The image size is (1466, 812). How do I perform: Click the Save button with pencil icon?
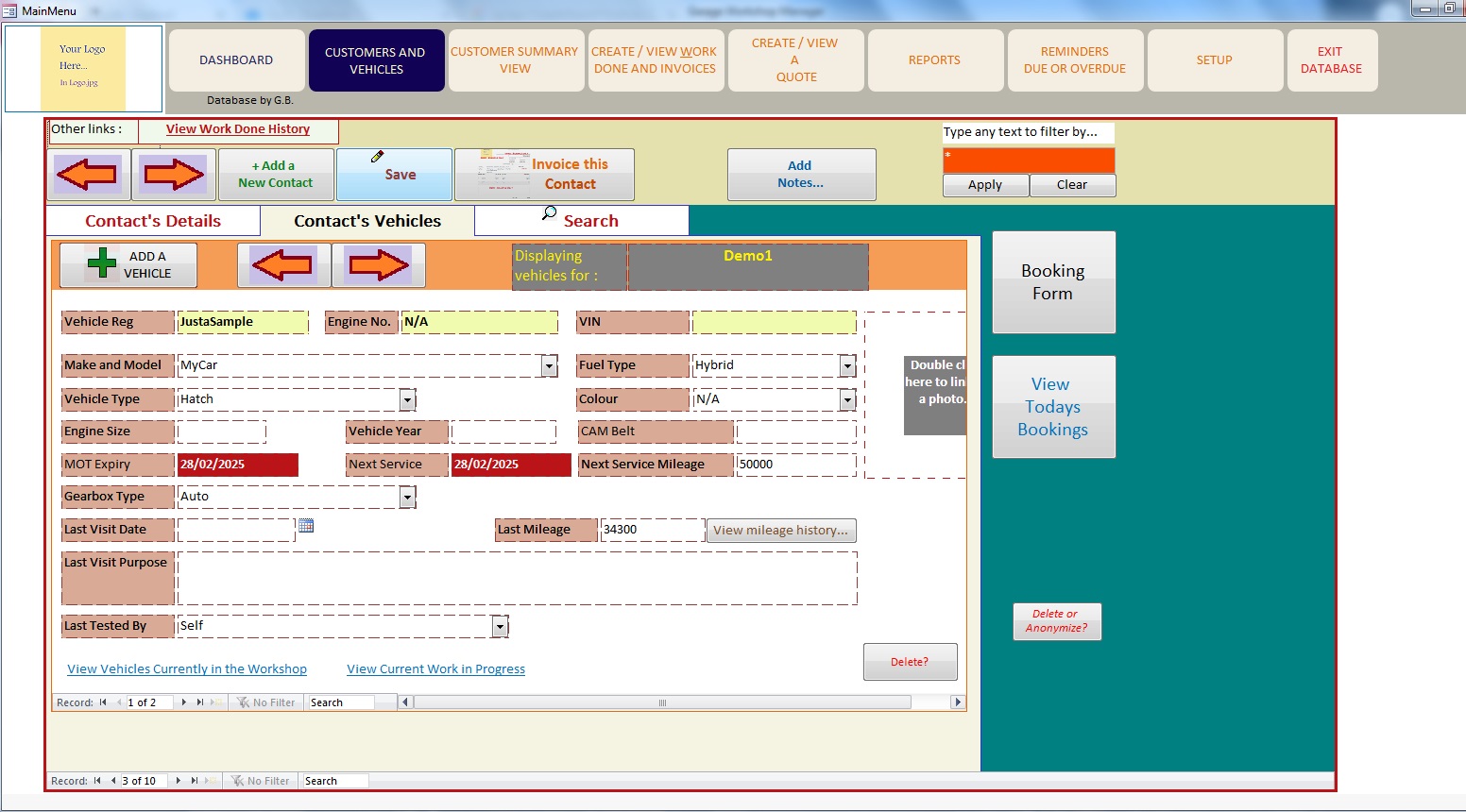point(394,174)
